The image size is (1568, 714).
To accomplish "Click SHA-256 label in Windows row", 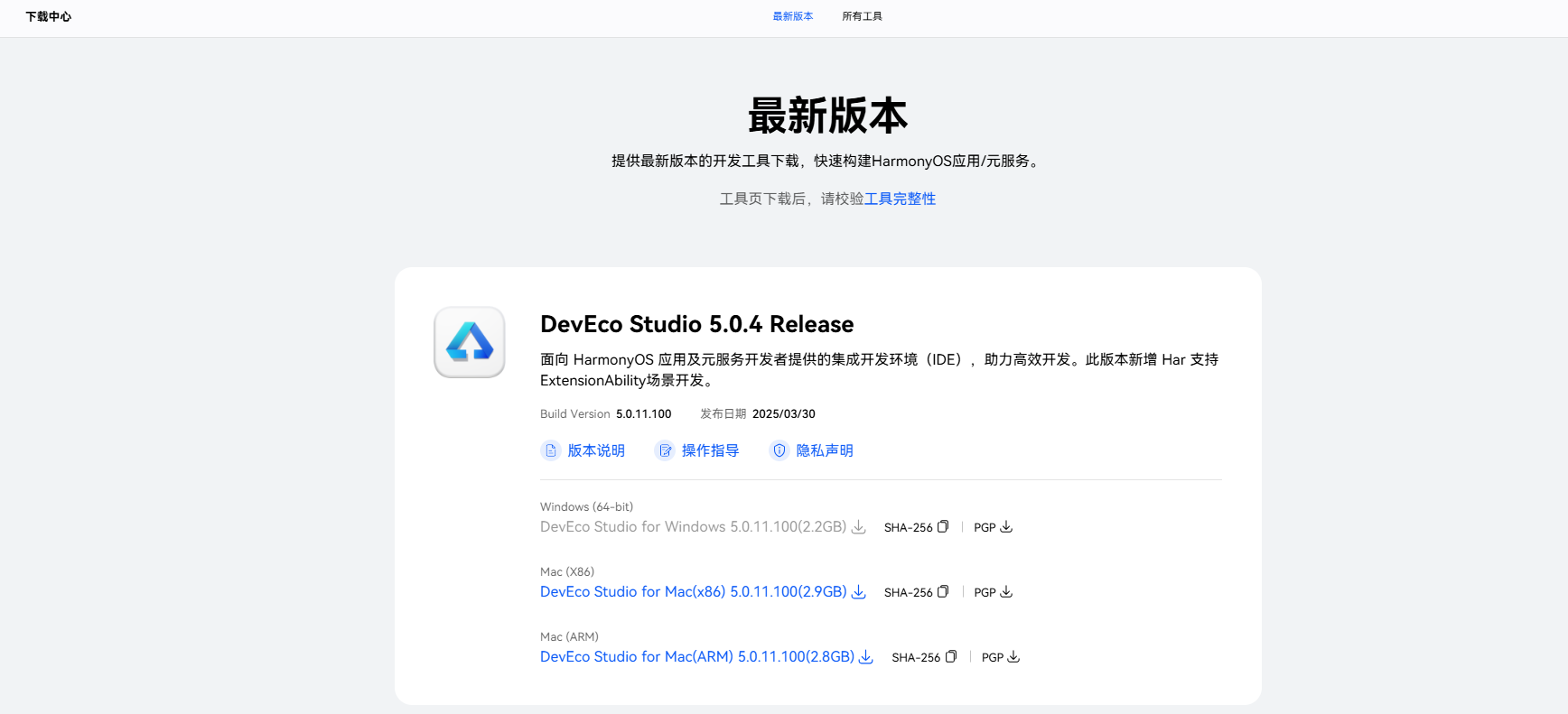I will click(x=909, y=528).
